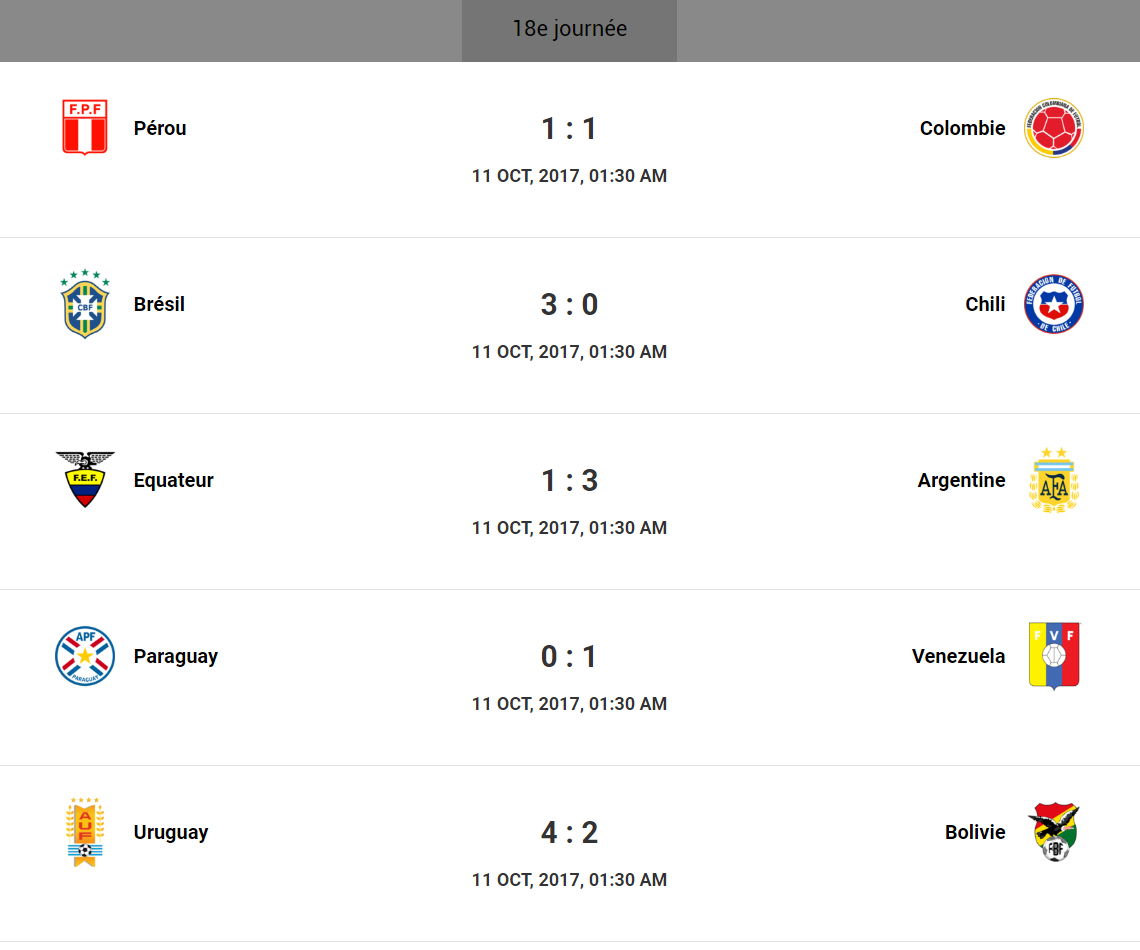Click the Argentine team name
Screen dimensions: 1140x950
pos(961,480)
